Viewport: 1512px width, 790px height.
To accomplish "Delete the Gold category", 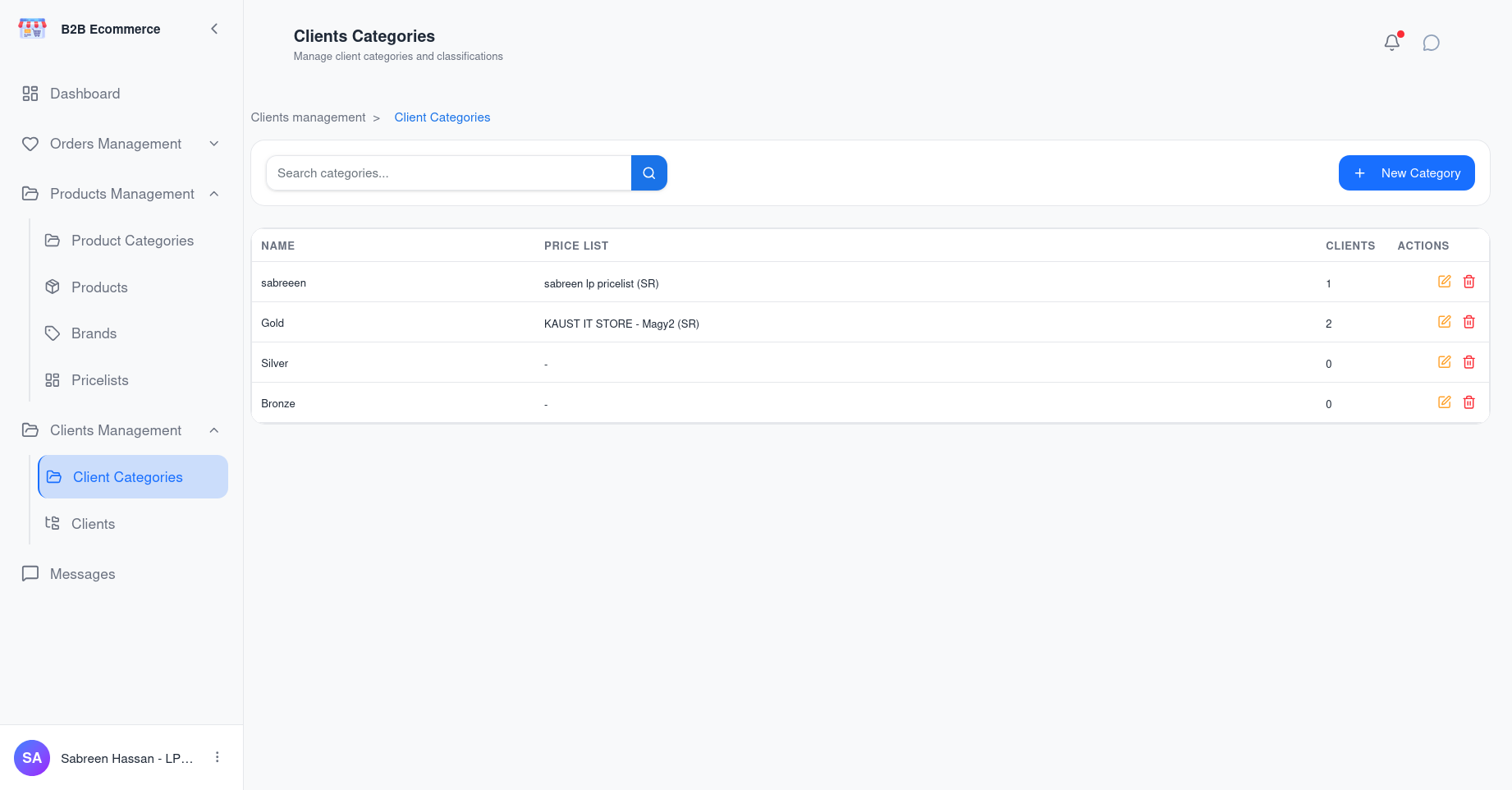I will [x=1469, y=322].
